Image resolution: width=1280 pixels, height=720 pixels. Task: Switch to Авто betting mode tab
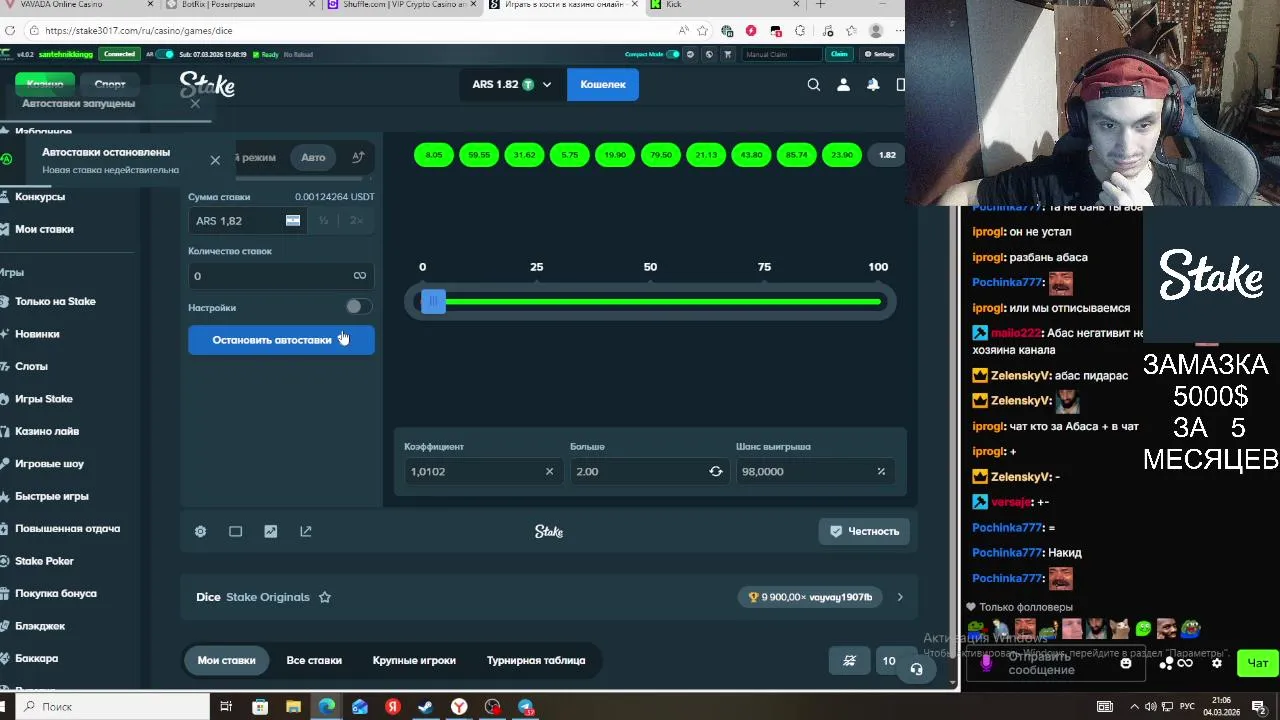click(x=313, y=157)
